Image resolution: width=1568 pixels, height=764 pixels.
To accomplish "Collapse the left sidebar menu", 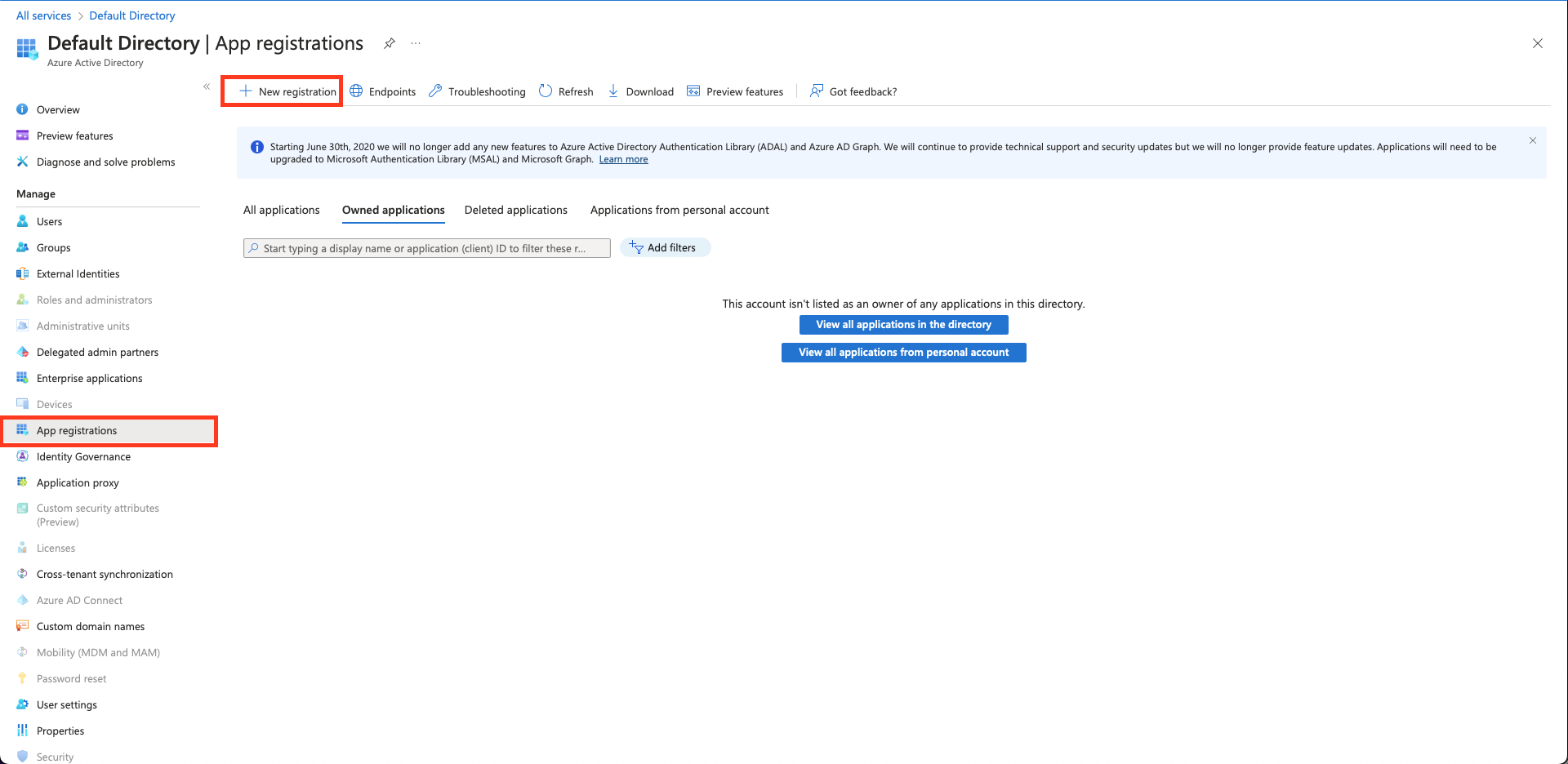I will pos(207,87).
